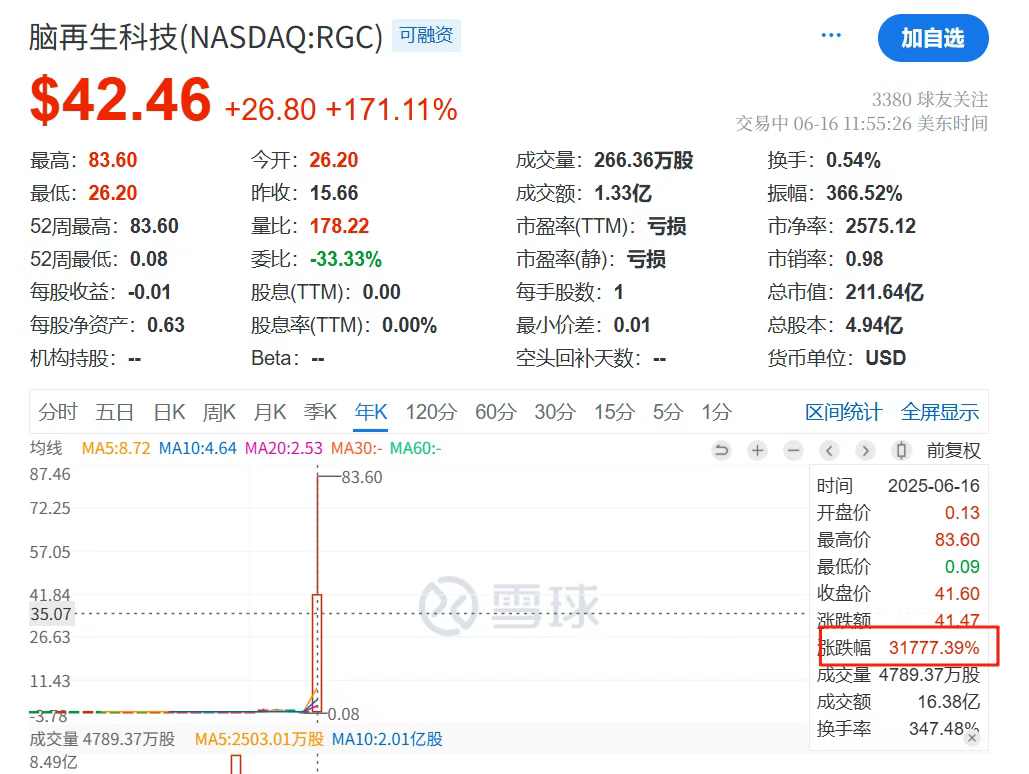Screen dimensions: 1029x774
Task: Add stock to watchlist with 加自选
Action: [x=933, y=38]
